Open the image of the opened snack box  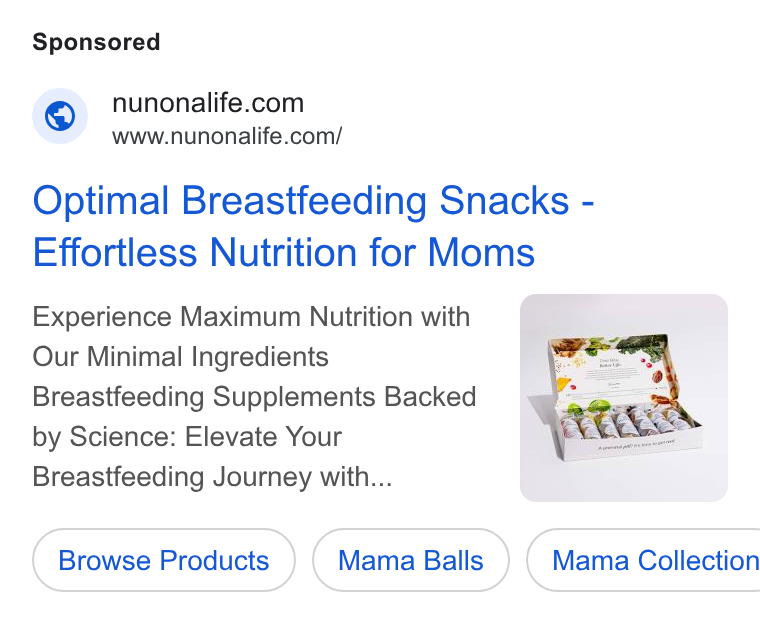[x=624, y=398]
